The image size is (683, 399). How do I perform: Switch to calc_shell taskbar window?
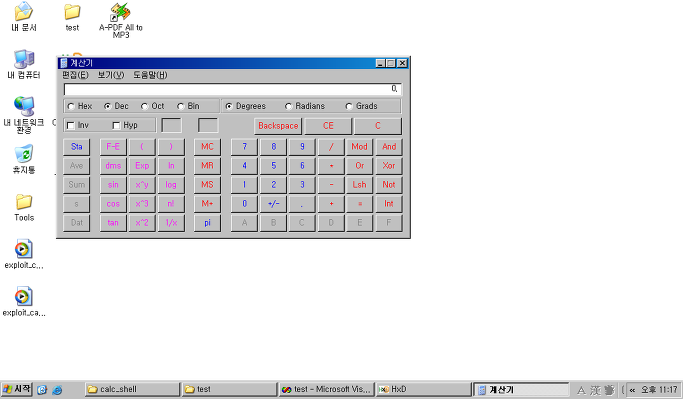(x=132, y=389)
